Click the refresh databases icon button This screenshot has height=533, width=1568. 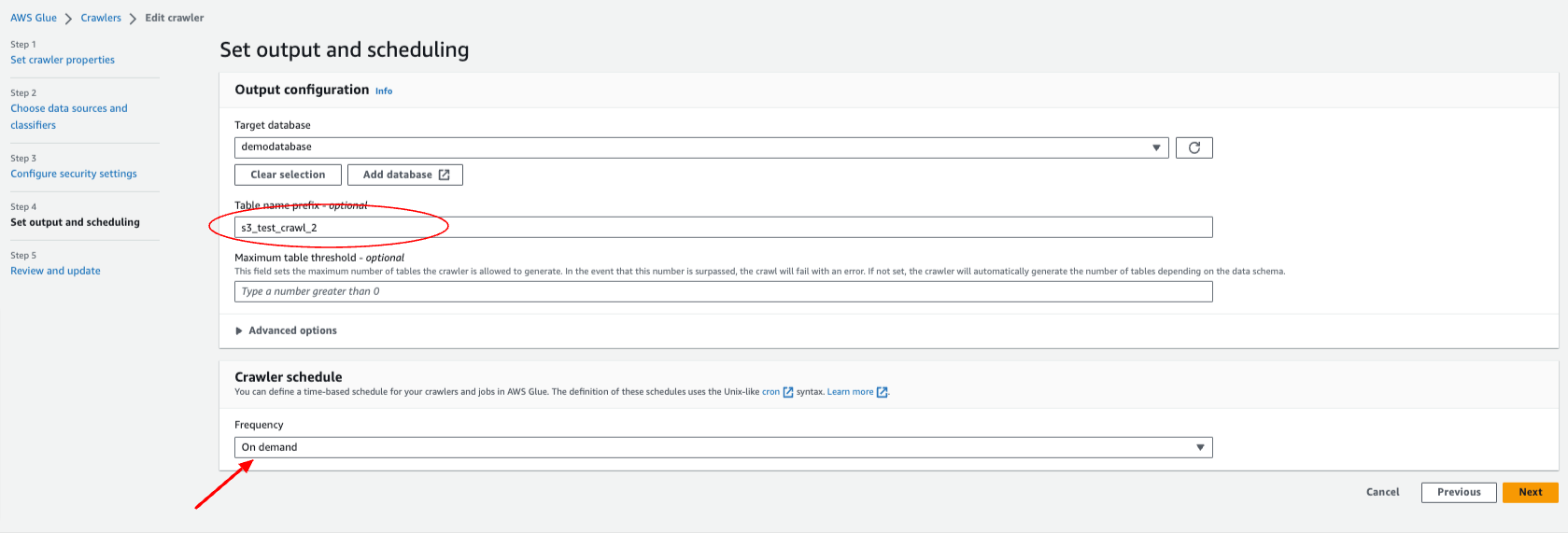[x=1194, y=147]
